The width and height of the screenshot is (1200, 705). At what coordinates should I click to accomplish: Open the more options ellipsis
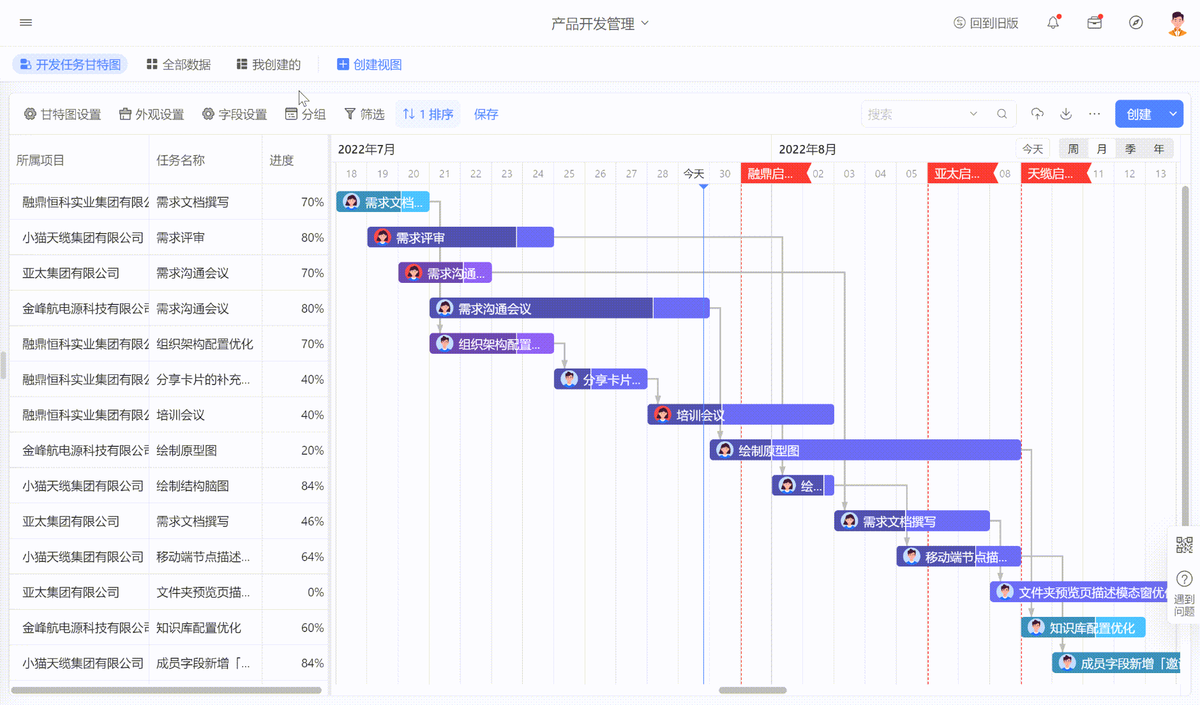[x=1094, y=114]
